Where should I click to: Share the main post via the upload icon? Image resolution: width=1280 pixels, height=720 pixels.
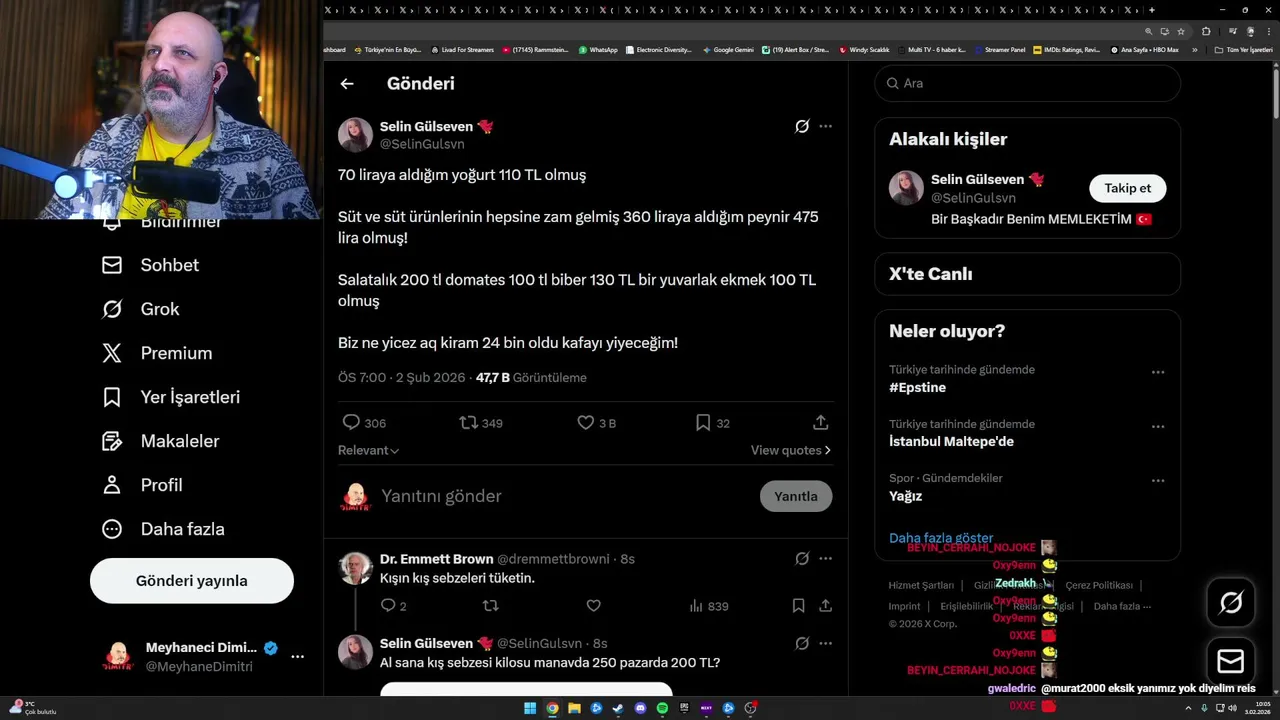point(820,423)
